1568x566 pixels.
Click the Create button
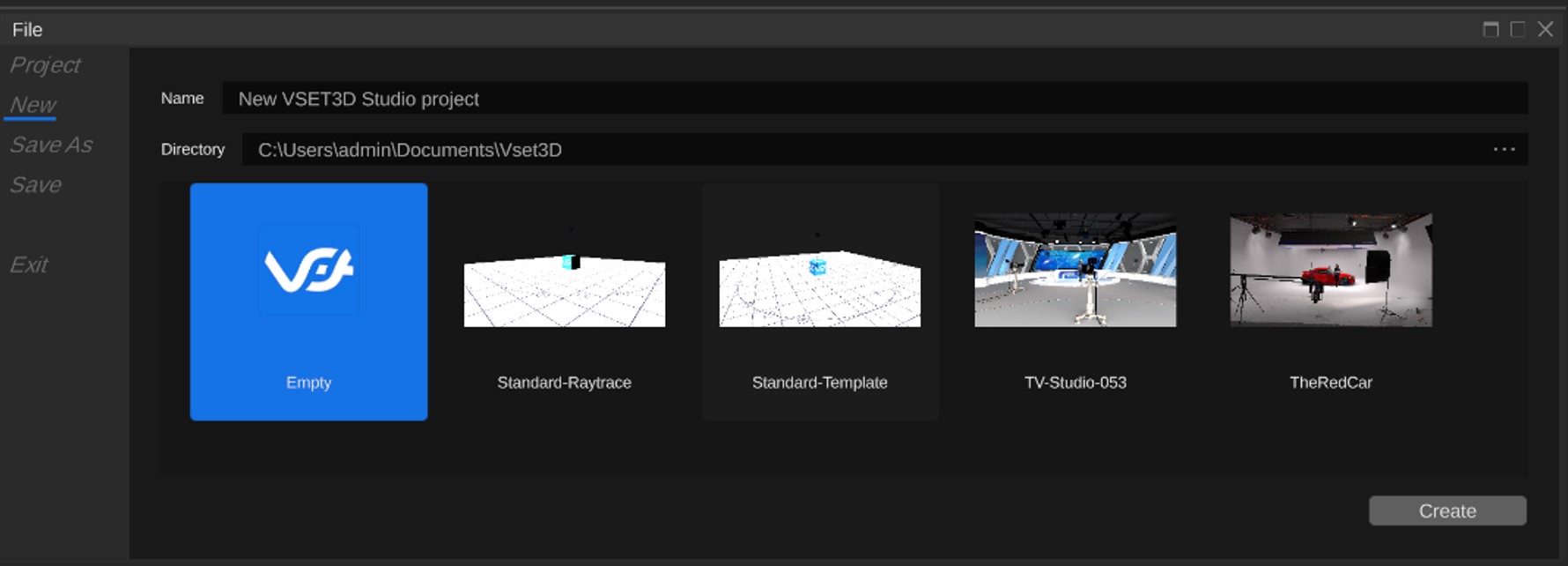(x=1447, y=510)
